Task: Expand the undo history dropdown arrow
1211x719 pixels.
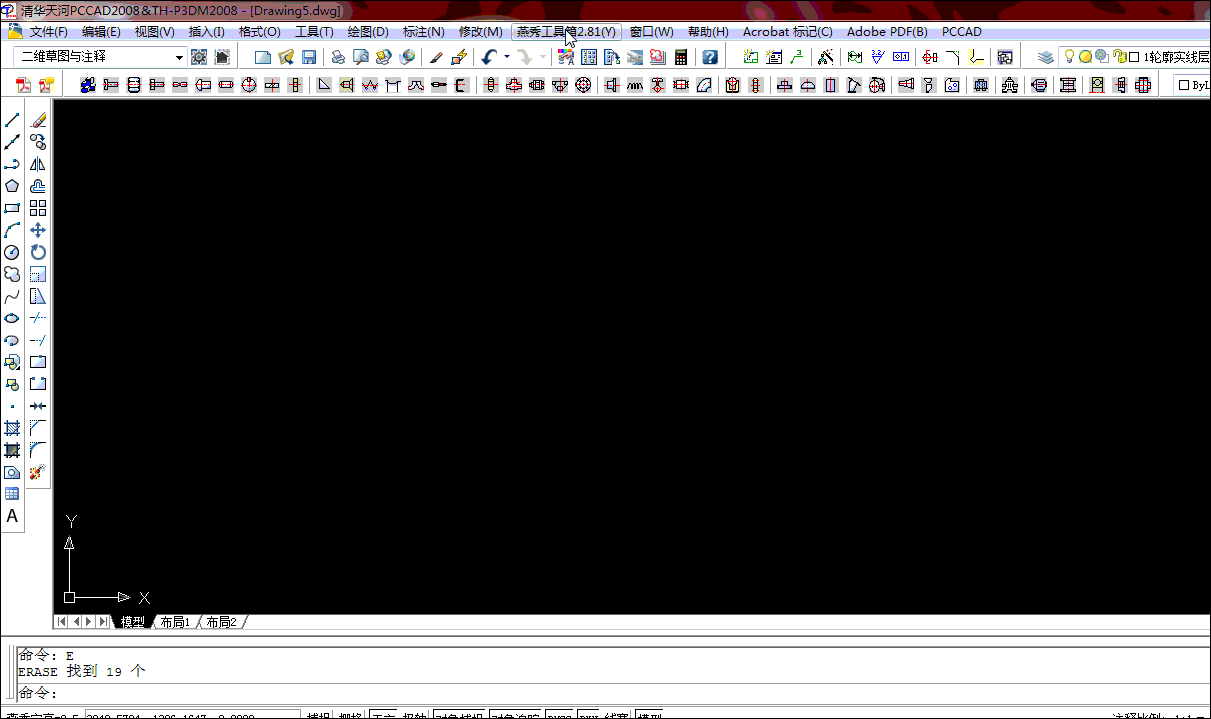Action: 506,57
